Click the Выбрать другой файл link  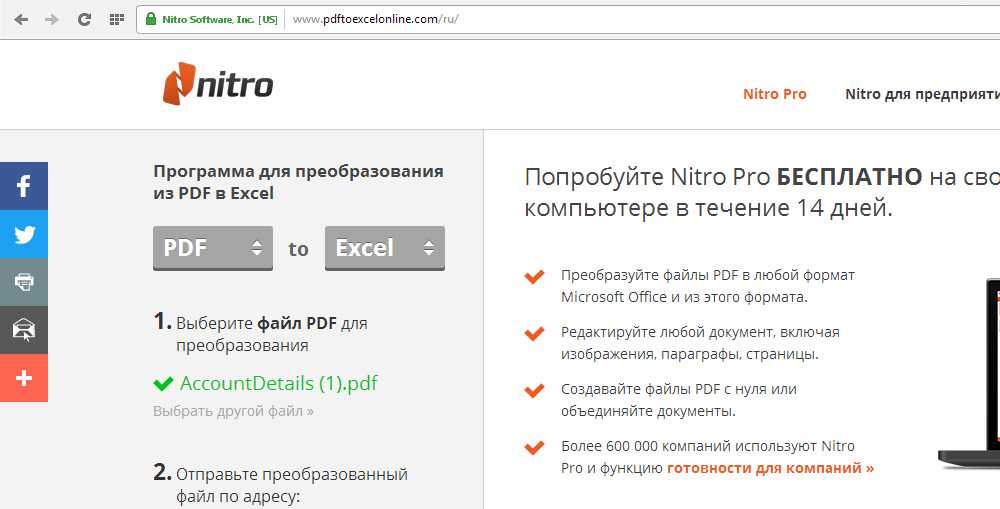tap(233, 411)
